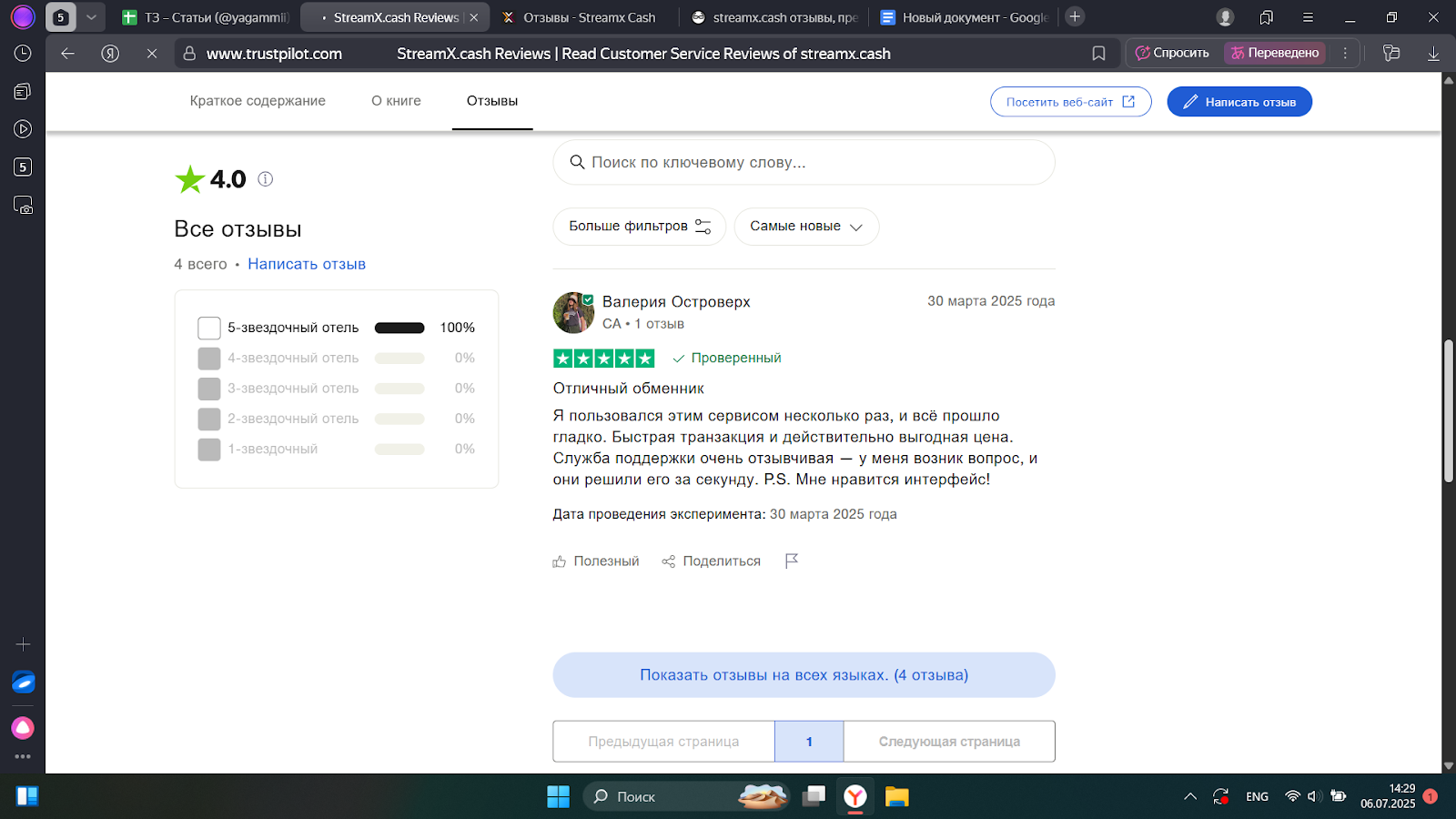Open File Explorer from taskbar

(x=897, y=796)
